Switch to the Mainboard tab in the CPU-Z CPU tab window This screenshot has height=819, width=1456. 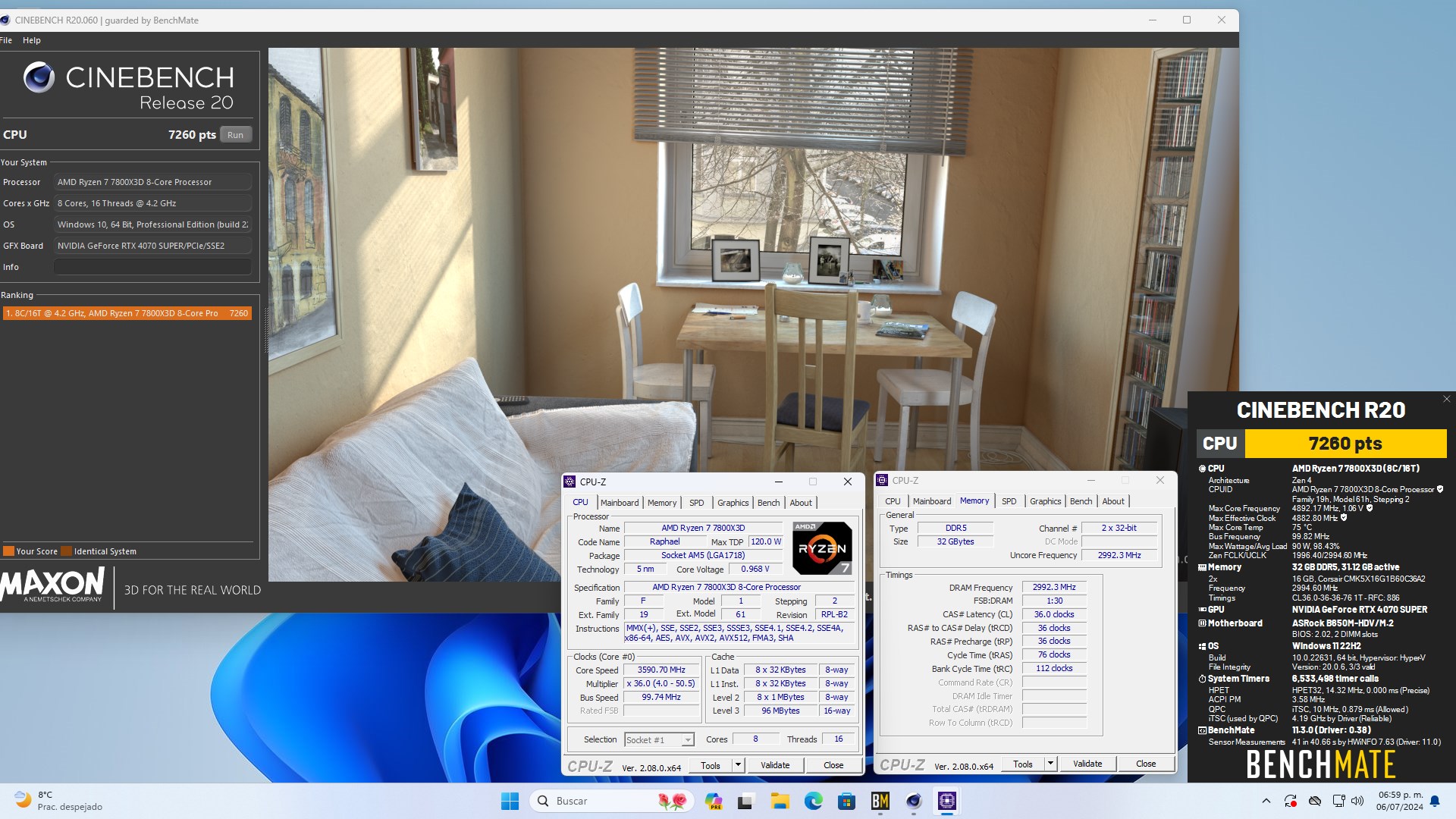(620, 503)
